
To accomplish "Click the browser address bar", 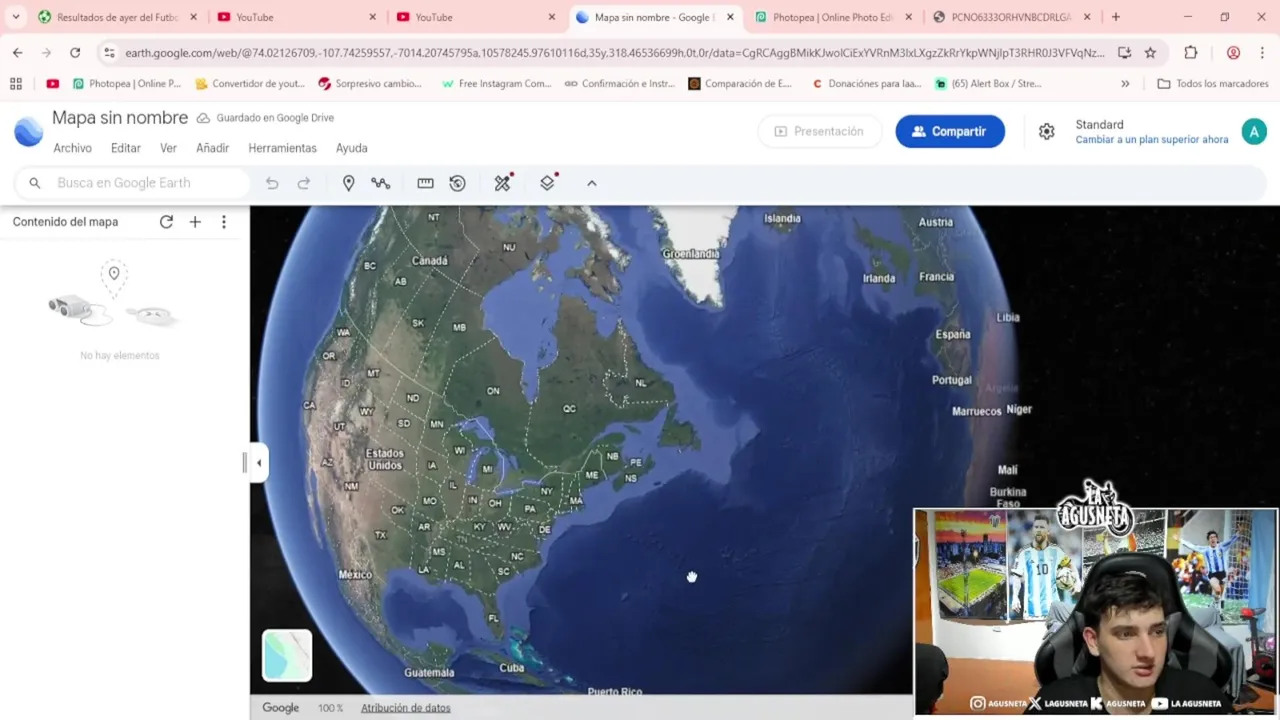I will pyautogui.click(x=614, y=53).
